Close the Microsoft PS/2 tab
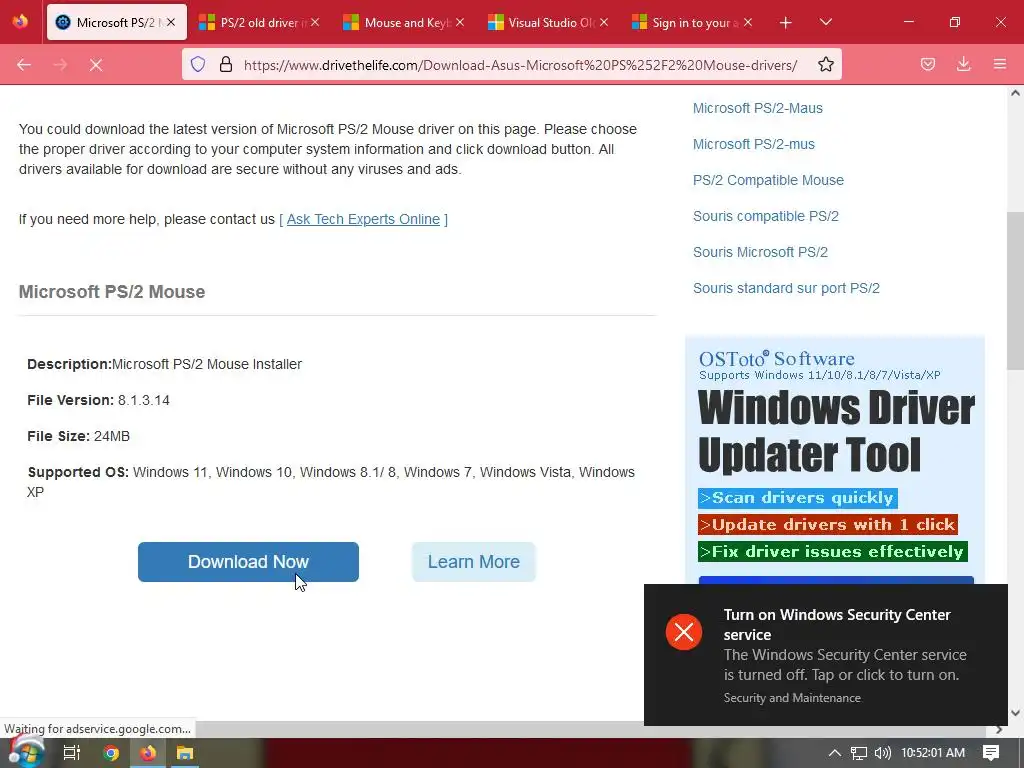Image resolution: width=1024 pixels, height=768 pixels. click(170, 22)
